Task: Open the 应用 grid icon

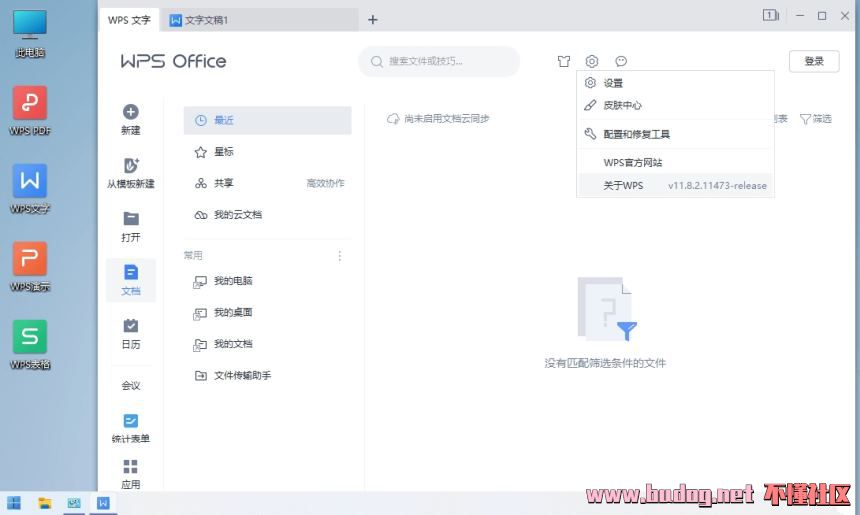Action: (x=131, y=466)
